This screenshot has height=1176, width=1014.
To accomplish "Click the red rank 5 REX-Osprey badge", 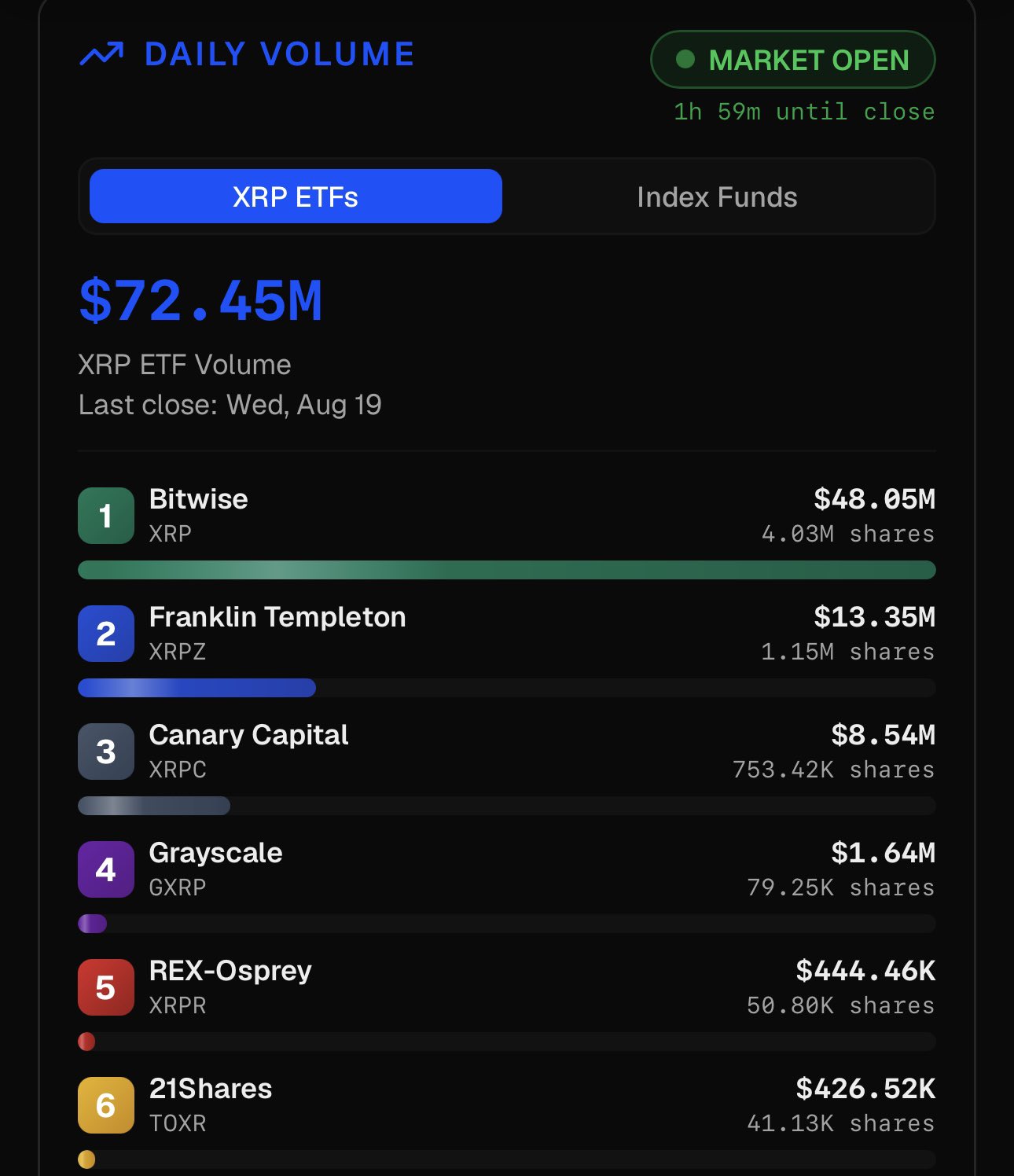I will 106,987.
